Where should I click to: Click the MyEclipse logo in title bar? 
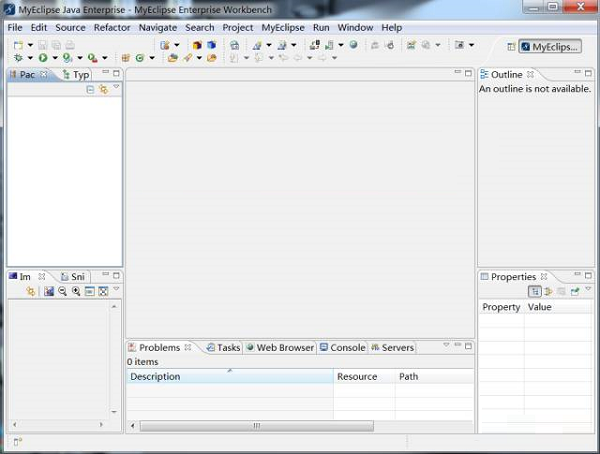[9, 9]
